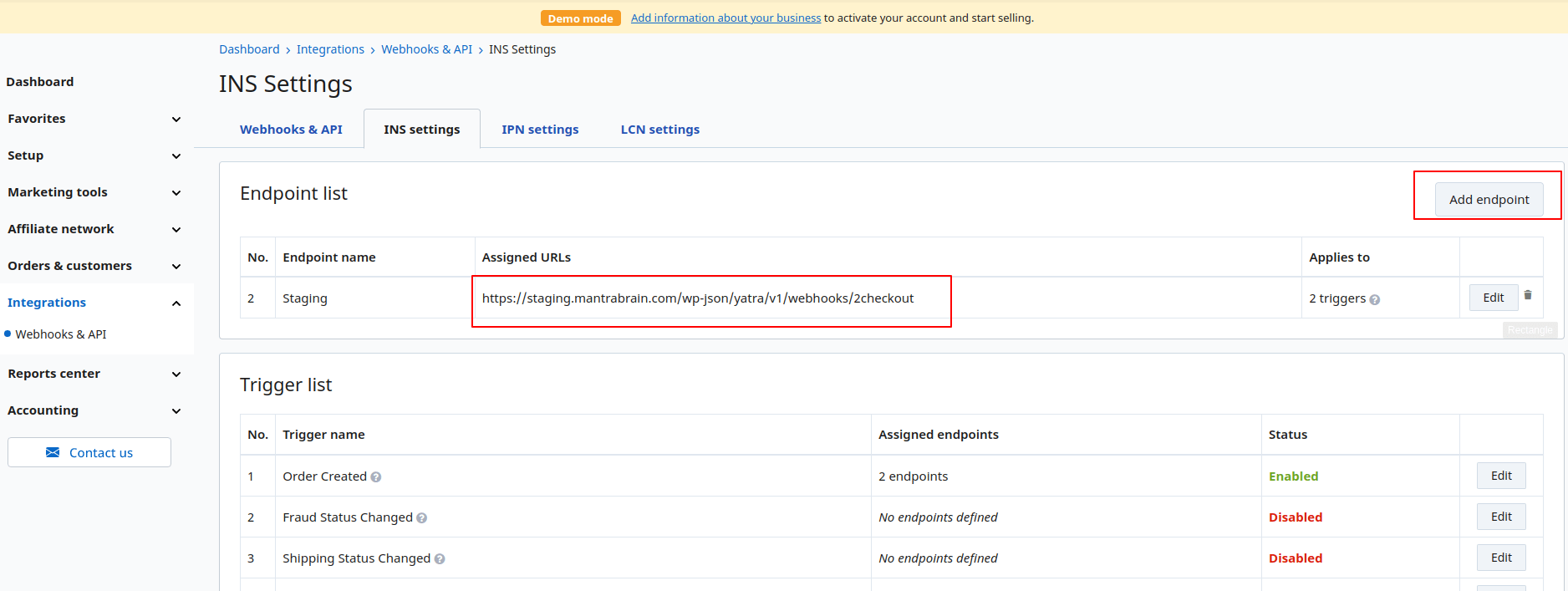Collapse the Integrations sidebar section
Screen dimensions: 1568x591
[x=176, y=303]
